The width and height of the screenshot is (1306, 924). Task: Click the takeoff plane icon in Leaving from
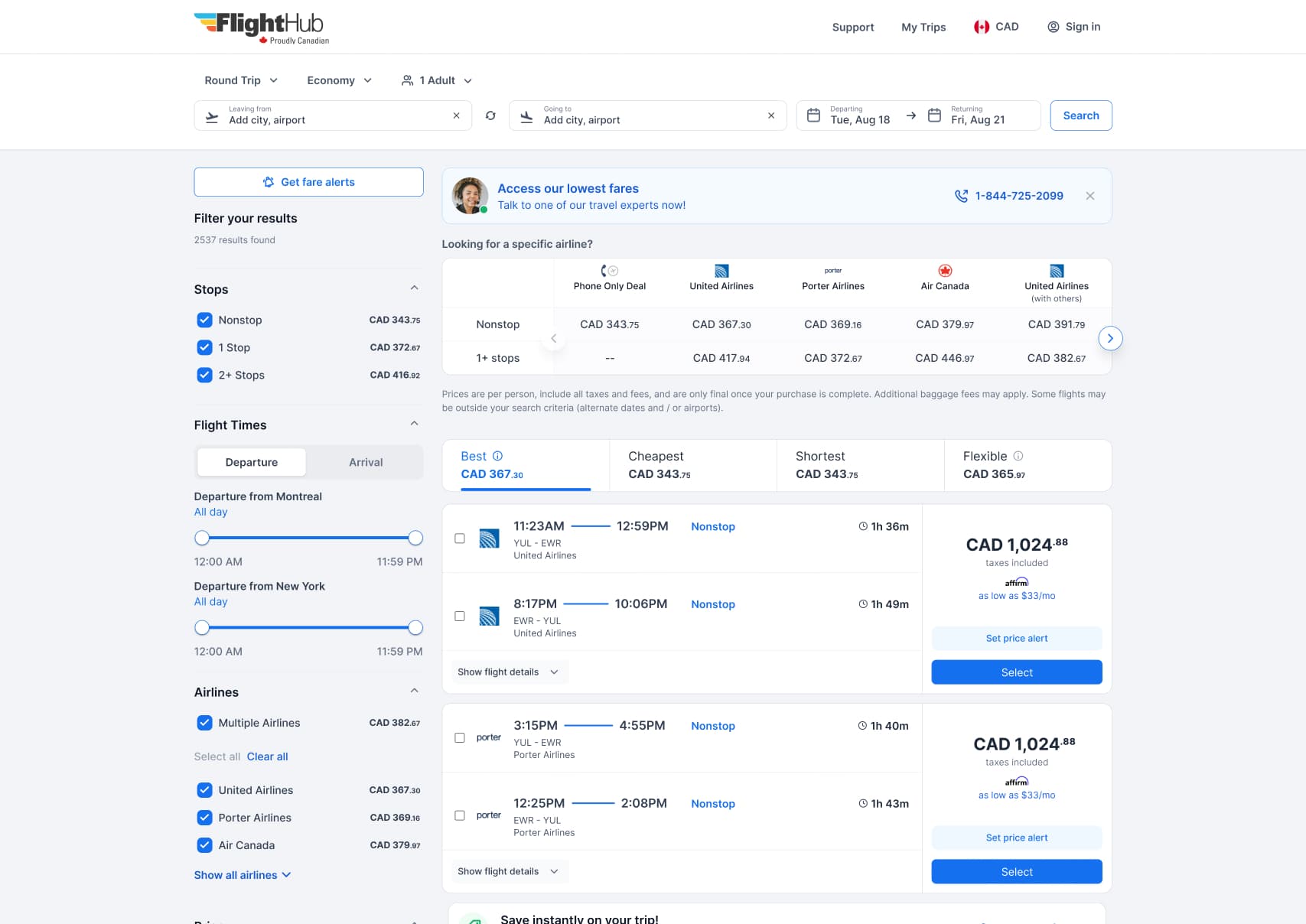tap(212, 116)
